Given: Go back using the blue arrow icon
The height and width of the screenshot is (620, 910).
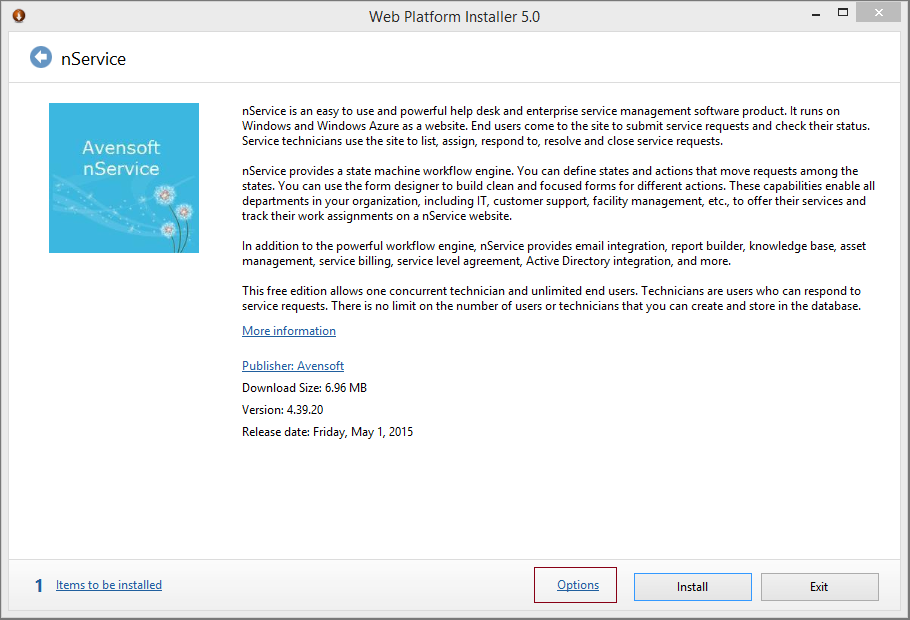Looking at the screenshot, I should click(x=41, y=57).
